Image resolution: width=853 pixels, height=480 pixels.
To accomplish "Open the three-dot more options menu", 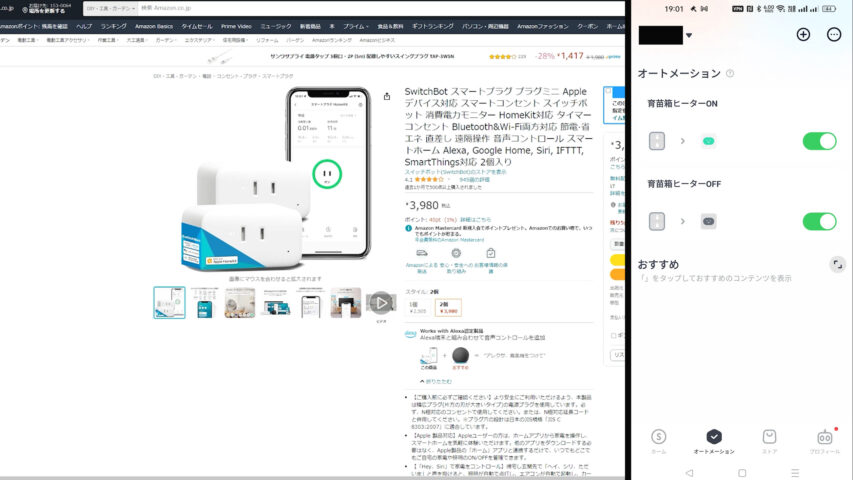I will point(834,34).
